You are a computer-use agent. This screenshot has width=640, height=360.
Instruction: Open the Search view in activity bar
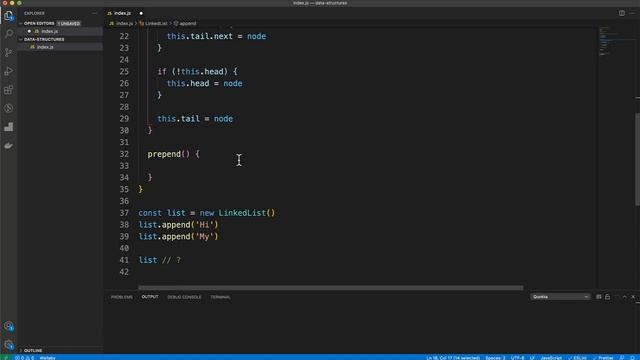point(9,34)
